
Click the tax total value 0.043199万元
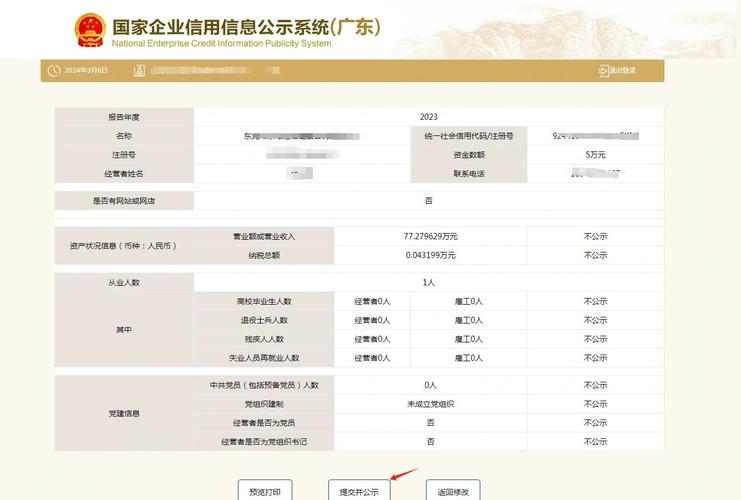(431, 255)
